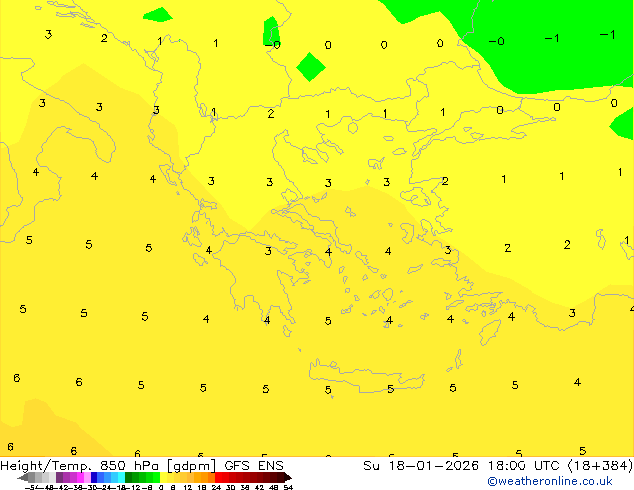
Task: Click the '18:00 UTC' time label
Action: point(526,466)
